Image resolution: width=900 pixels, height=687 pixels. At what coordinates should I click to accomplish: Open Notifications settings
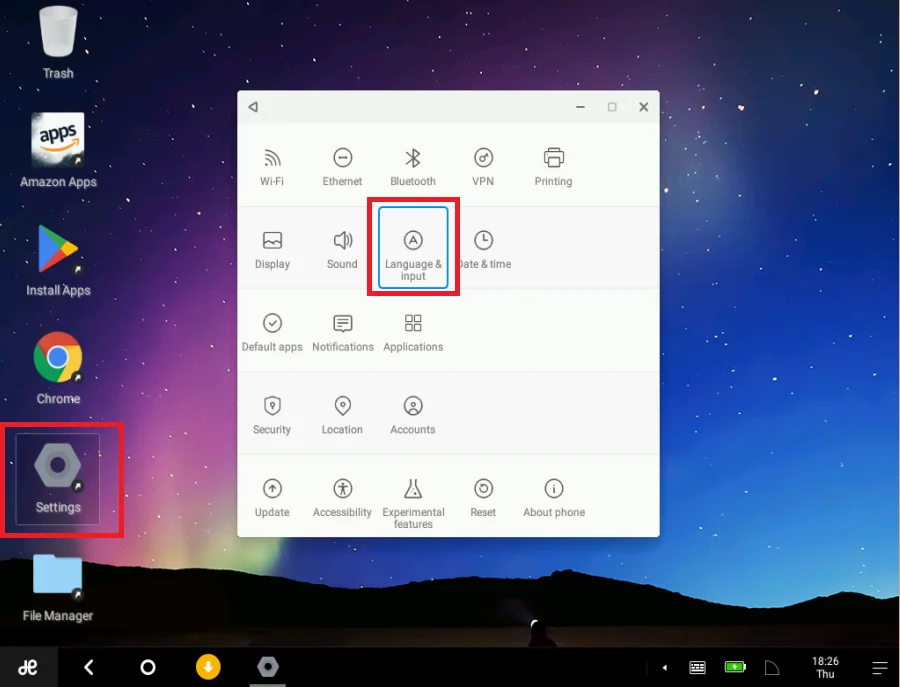click(342, 332)
